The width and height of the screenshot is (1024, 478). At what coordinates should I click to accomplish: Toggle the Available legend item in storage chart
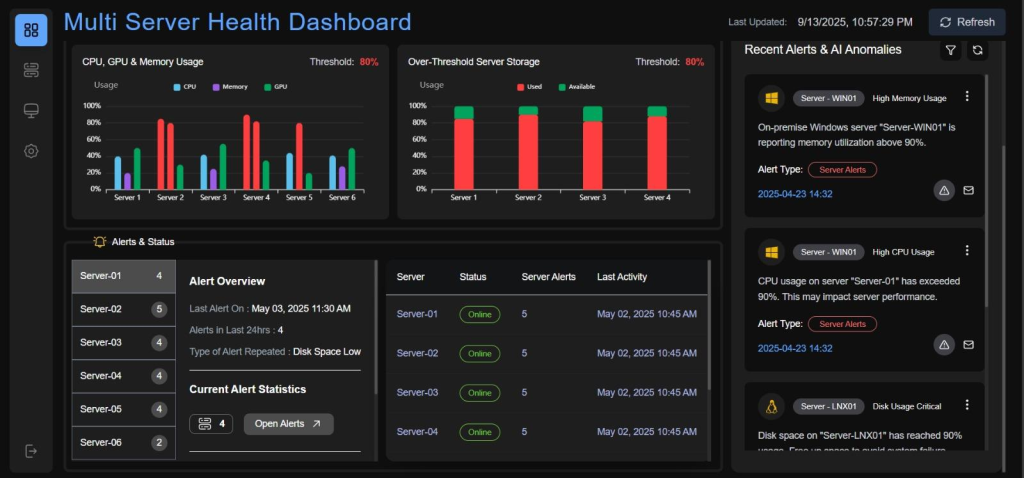tap(577, 87)
